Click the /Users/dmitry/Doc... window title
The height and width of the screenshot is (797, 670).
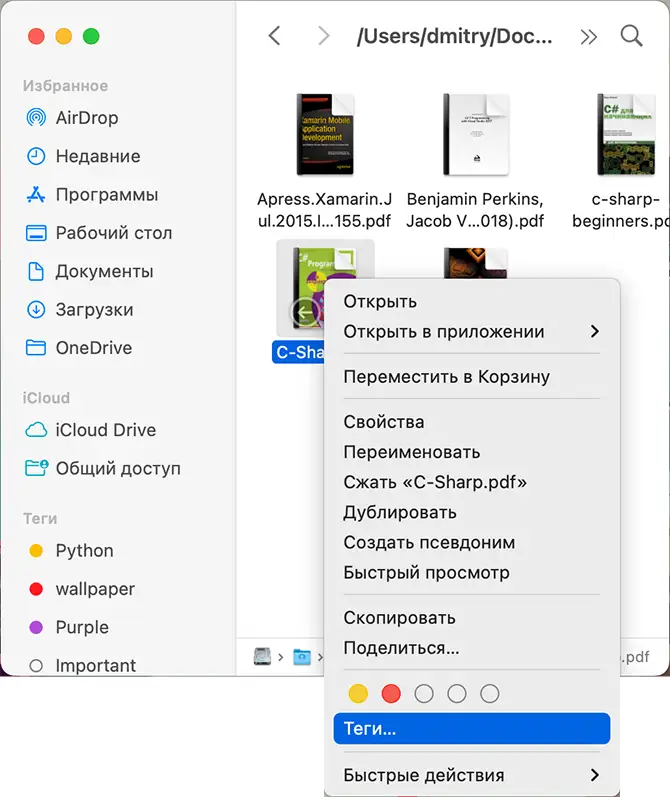454,36
